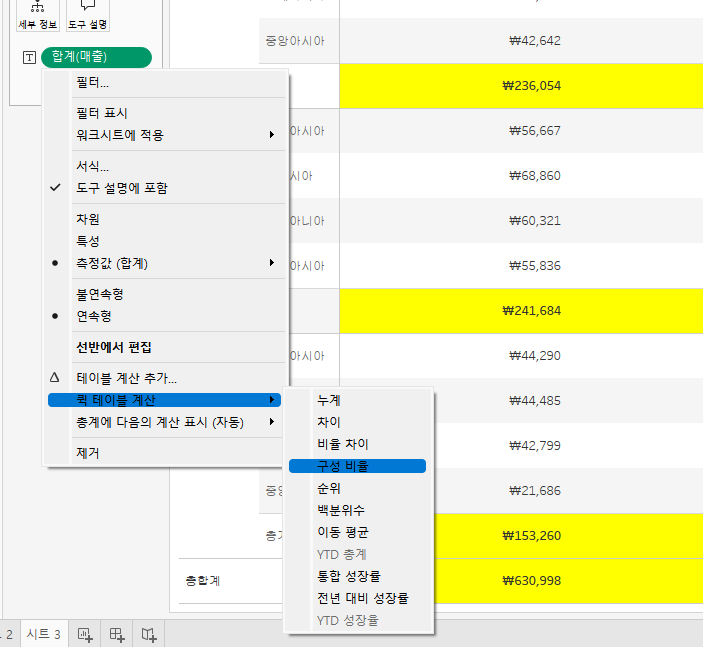Click the ₩42,642 table cell
The image size is (703, 647).
(521, 41)
